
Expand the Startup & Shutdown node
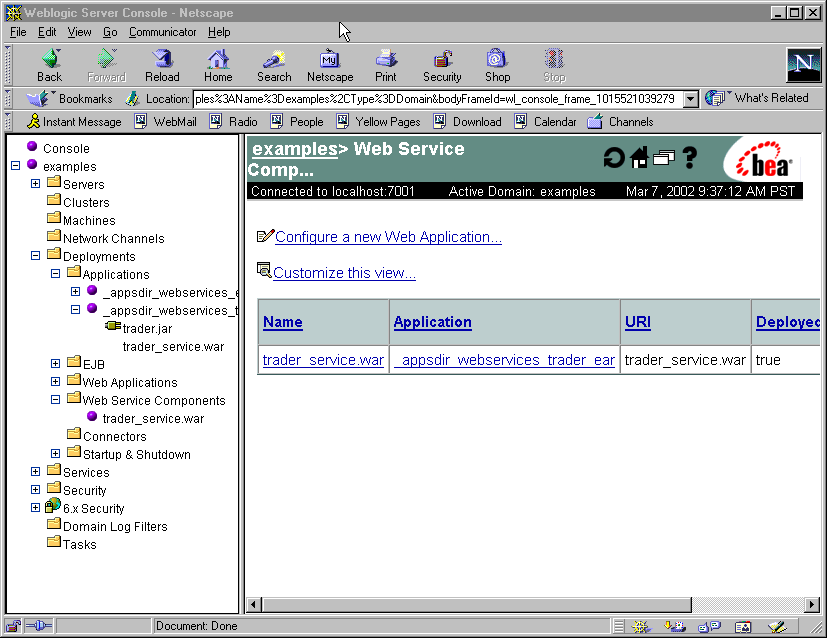[x=55, y=454]
